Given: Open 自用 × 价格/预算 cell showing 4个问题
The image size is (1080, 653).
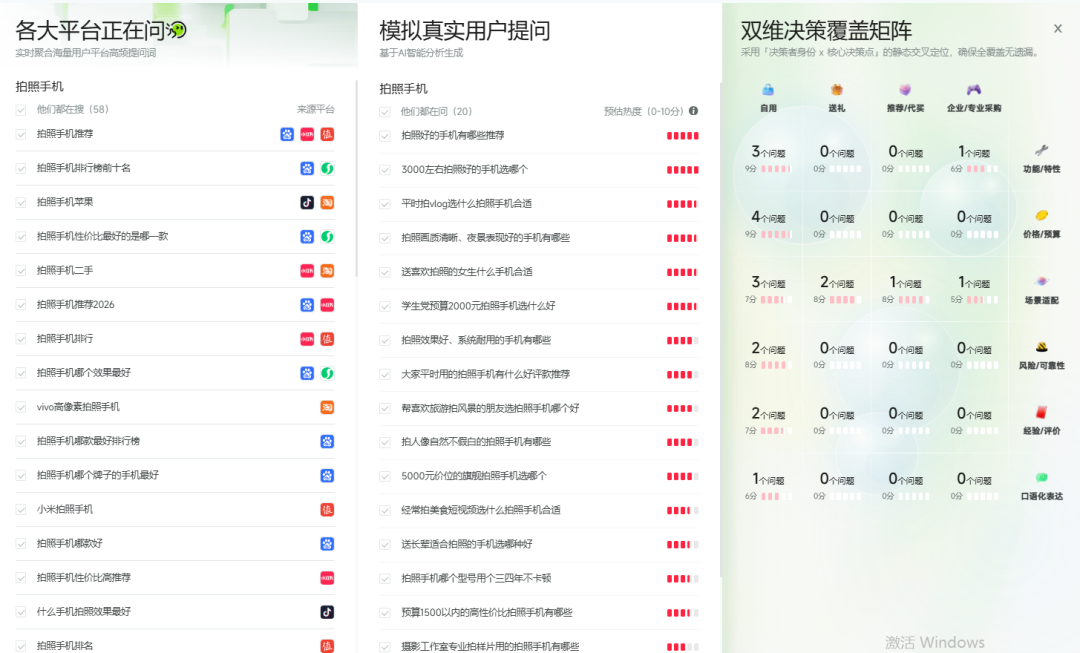Looking at the screenshot, I should click(x=768, y=225).
